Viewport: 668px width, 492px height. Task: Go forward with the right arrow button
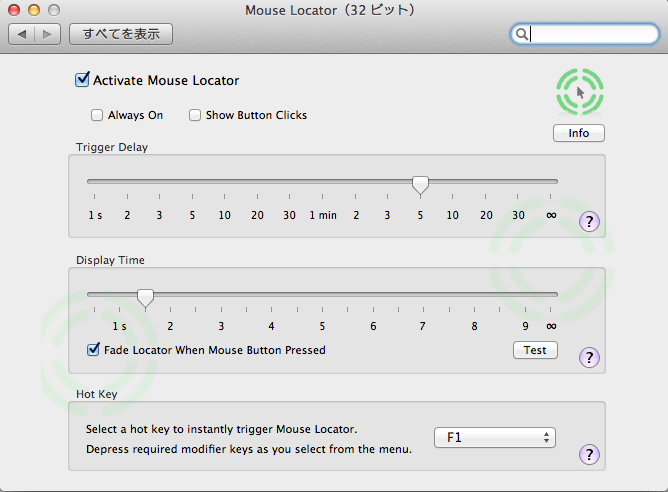pyautogui.click(x=47, y=34)
